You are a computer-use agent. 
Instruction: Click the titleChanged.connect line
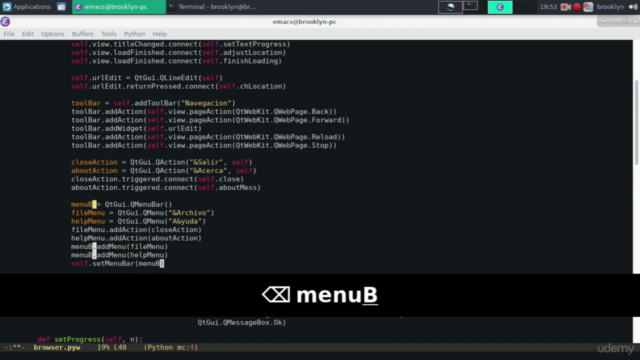coord(180,44)
